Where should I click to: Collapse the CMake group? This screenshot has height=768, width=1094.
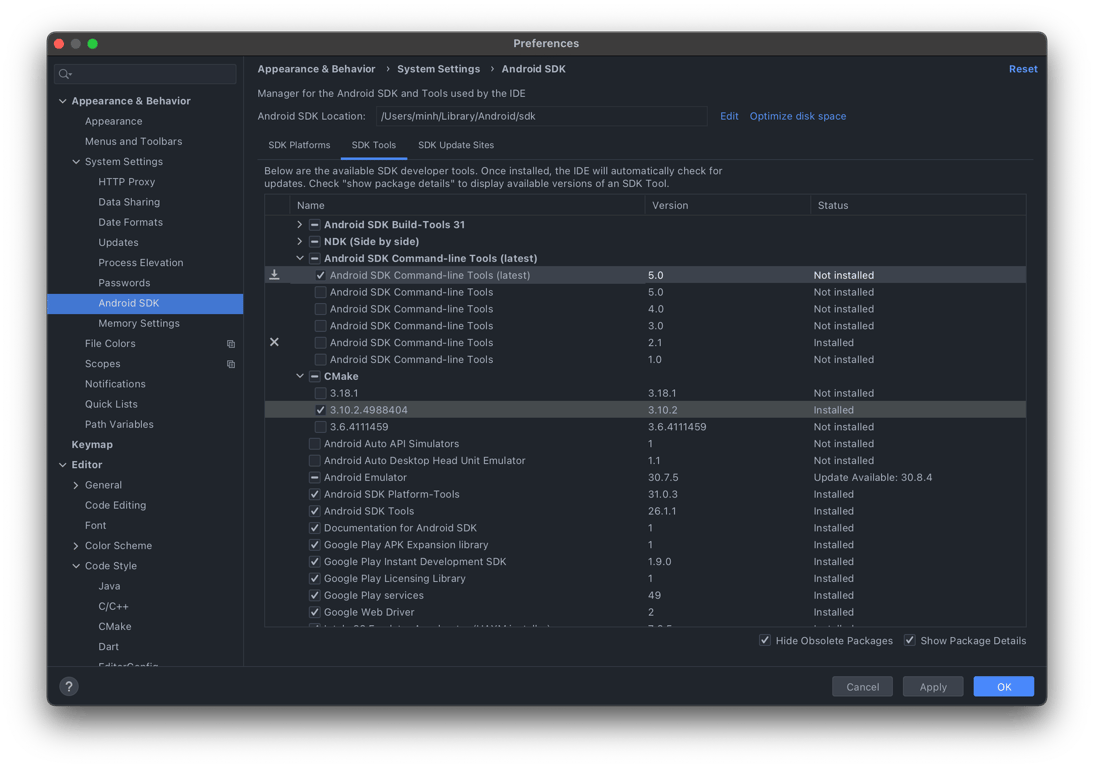[x=300, y=376]
